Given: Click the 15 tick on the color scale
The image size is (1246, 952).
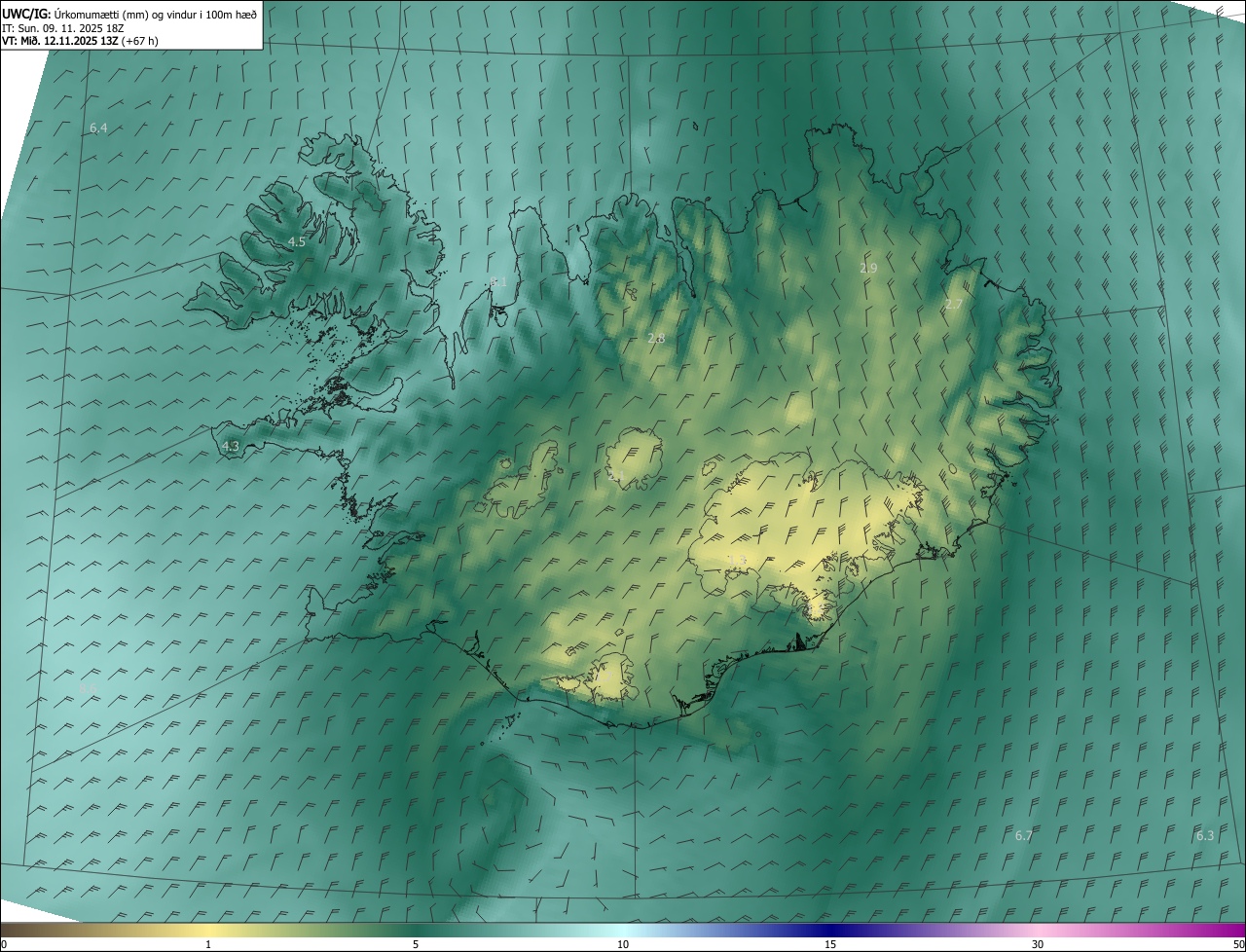Looking at the screenshot, I should pyautogui.click(x=830, y=944).
